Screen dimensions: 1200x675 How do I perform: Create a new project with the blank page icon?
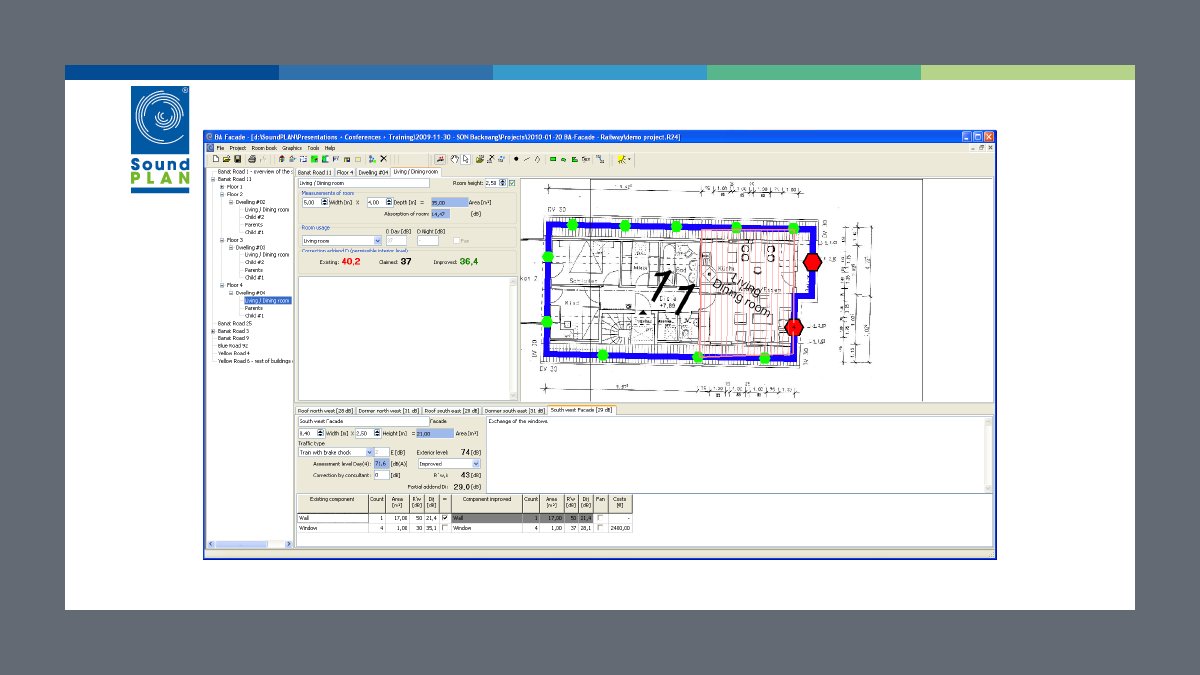tap(215, 158)
